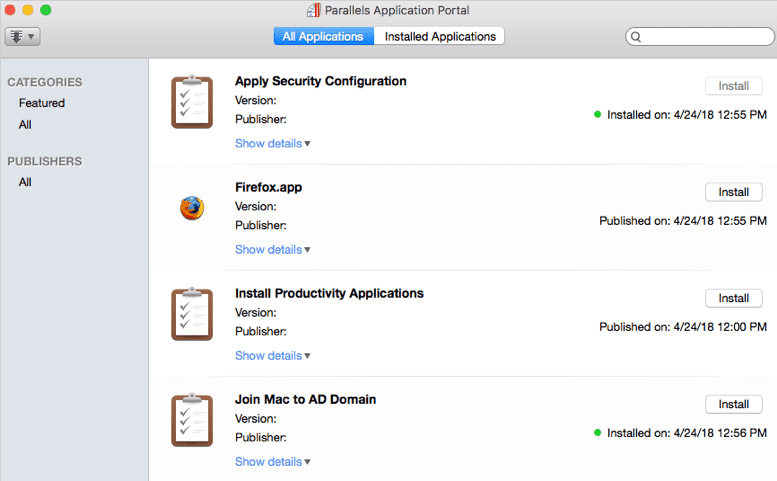
Task: Click 'Installed on: 4/24/18 12:56 PM' text
Action: pyautogui.click(x=687, y=433)
